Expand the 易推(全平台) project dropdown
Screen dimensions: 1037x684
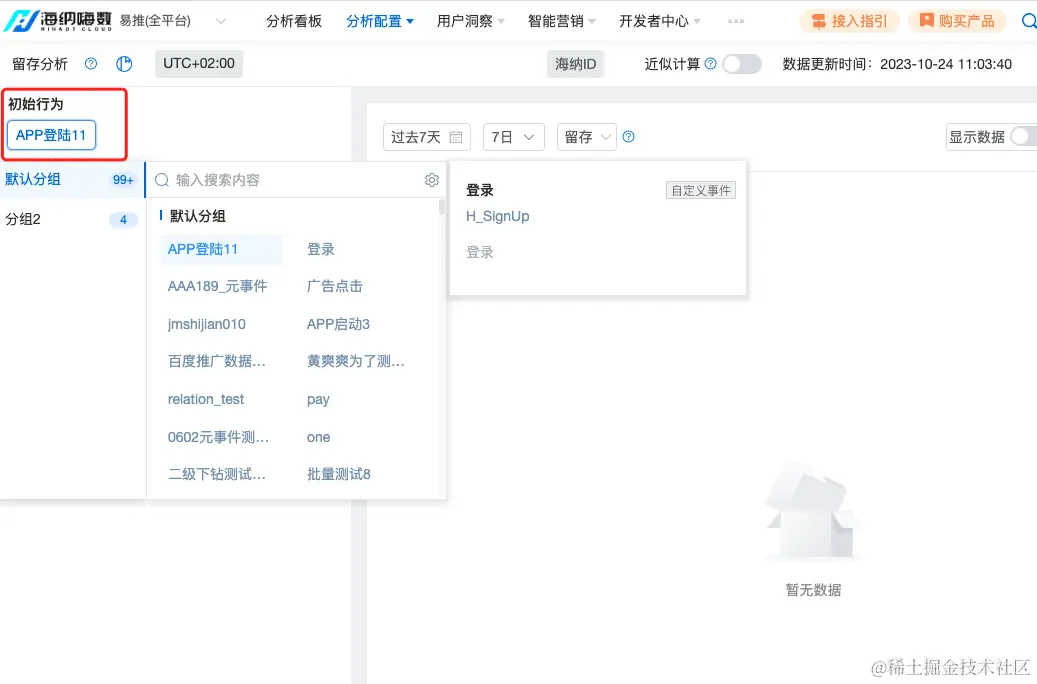pos(221,21)
